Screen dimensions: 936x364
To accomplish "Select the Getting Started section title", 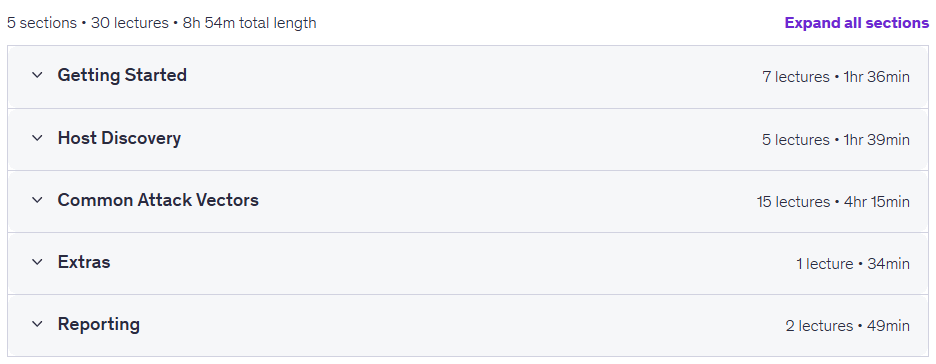I will coord(122,75).
